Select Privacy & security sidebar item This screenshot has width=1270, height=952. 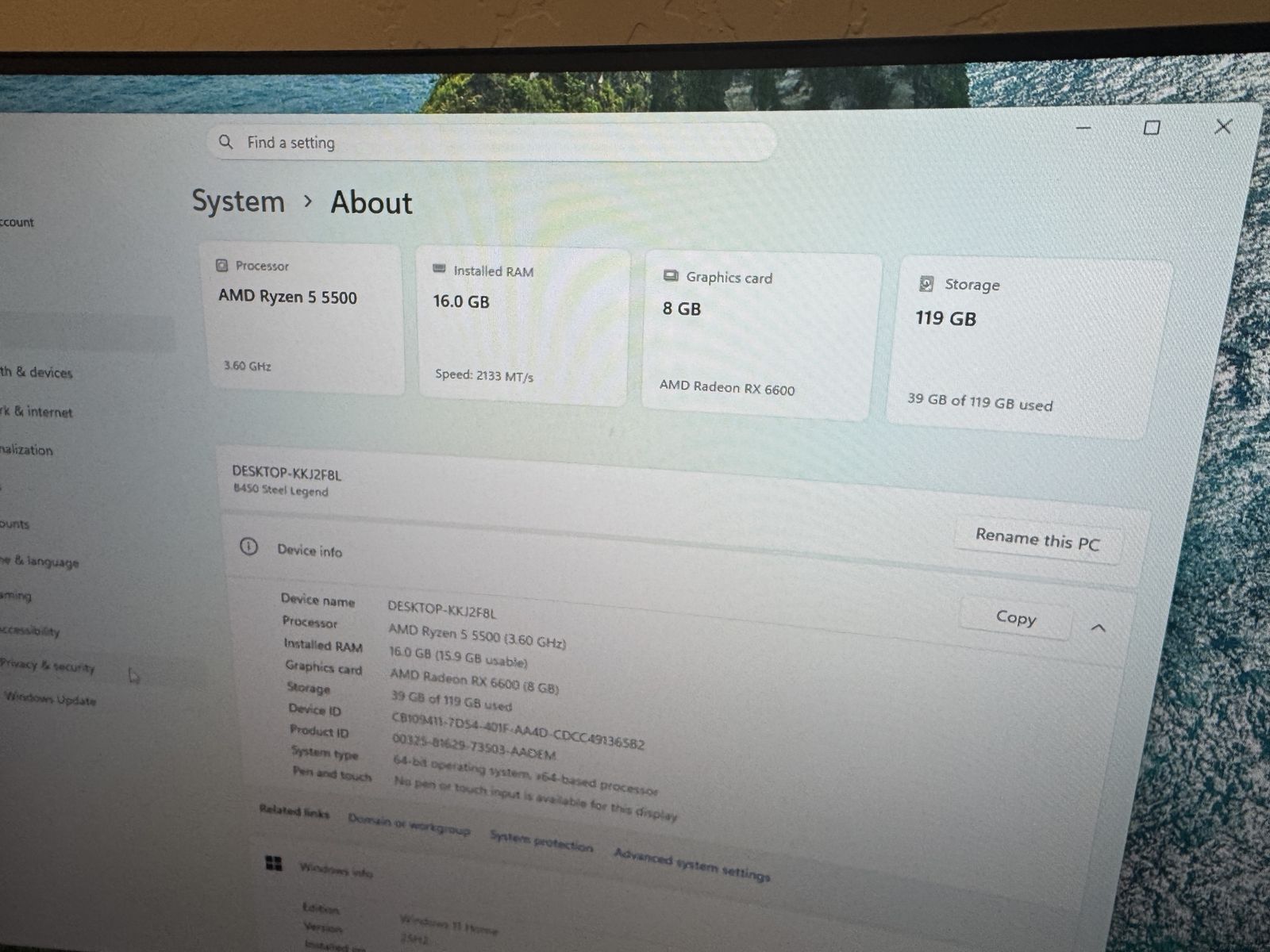pos(48,666)
